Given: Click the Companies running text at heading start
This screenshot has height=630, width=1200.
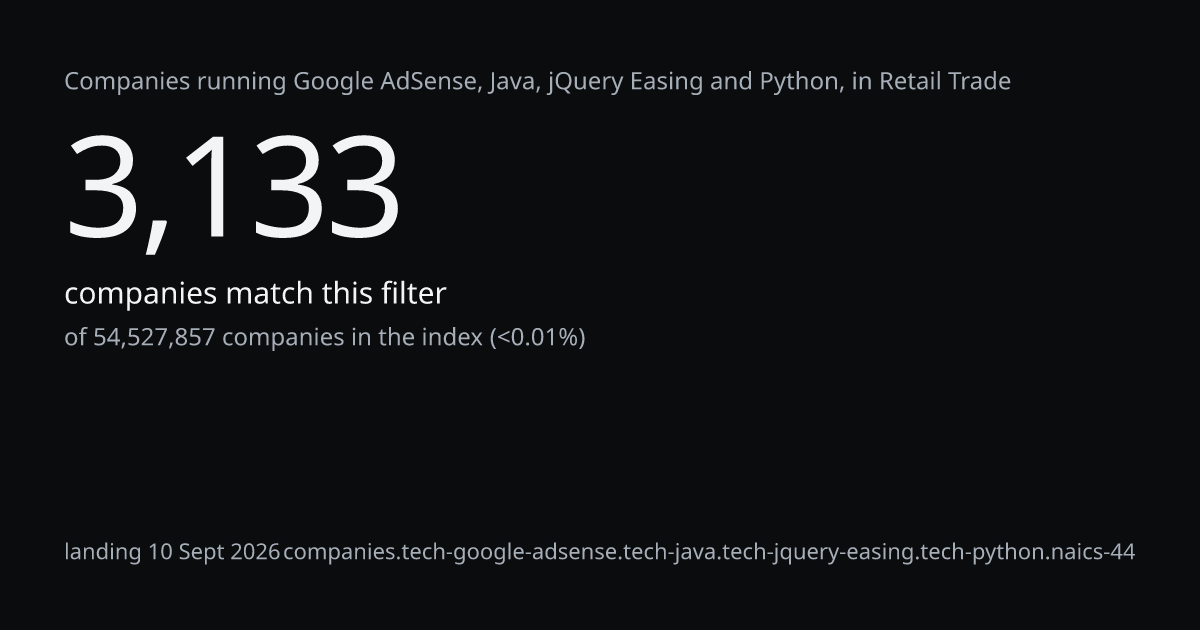Looking at the screenshot, I should [175, 83].
